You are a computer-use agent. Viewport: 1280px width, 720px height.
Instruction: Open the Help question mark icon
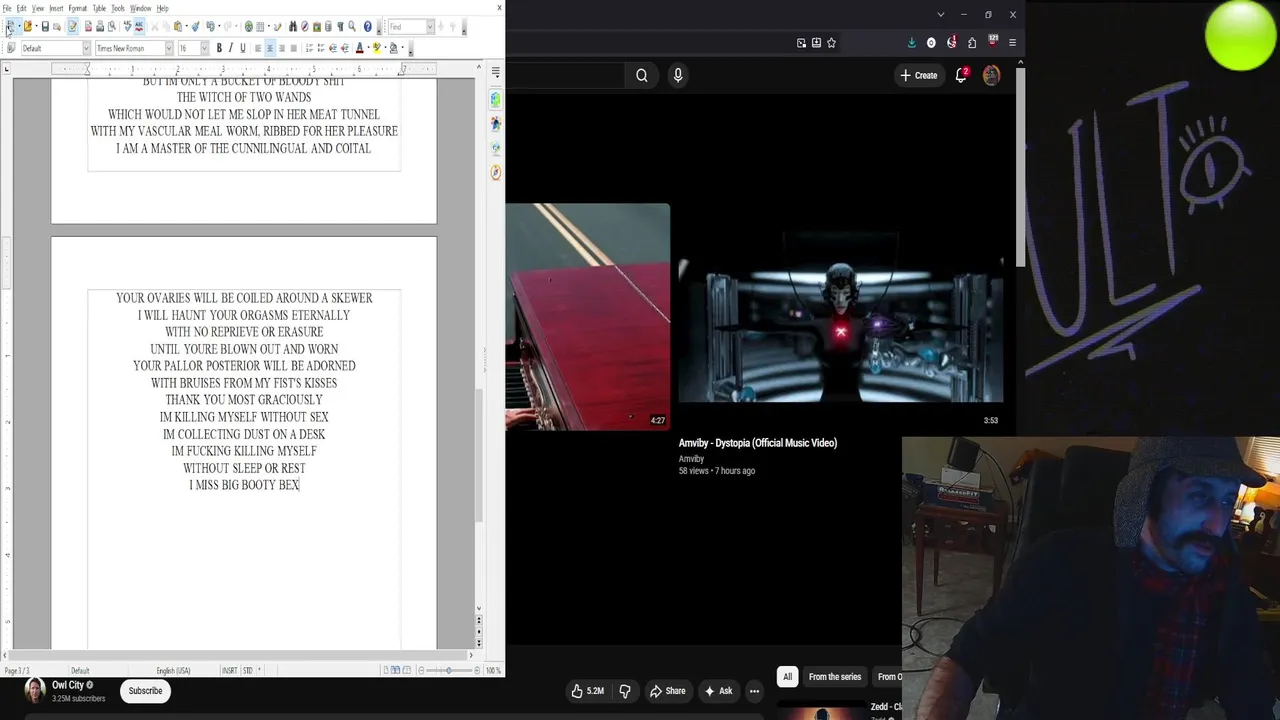367,27
